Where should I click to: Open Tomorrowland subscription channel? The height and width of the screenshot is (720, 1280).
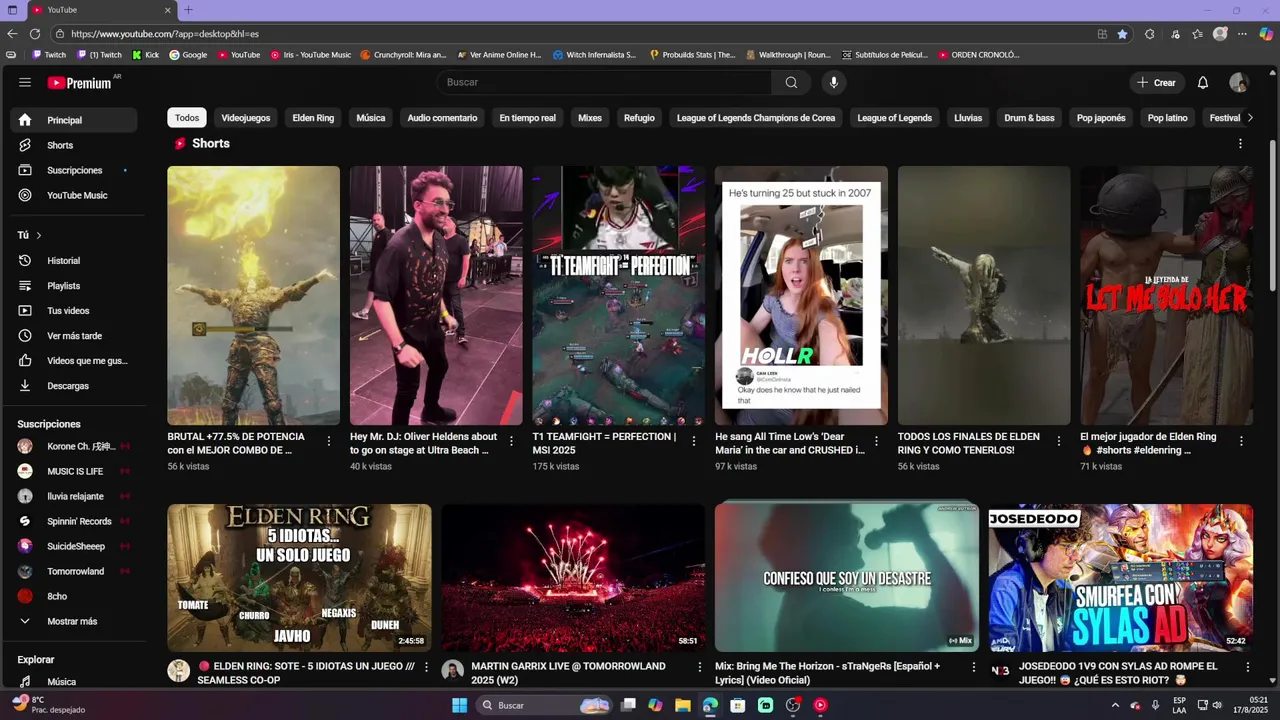point(74,571)
